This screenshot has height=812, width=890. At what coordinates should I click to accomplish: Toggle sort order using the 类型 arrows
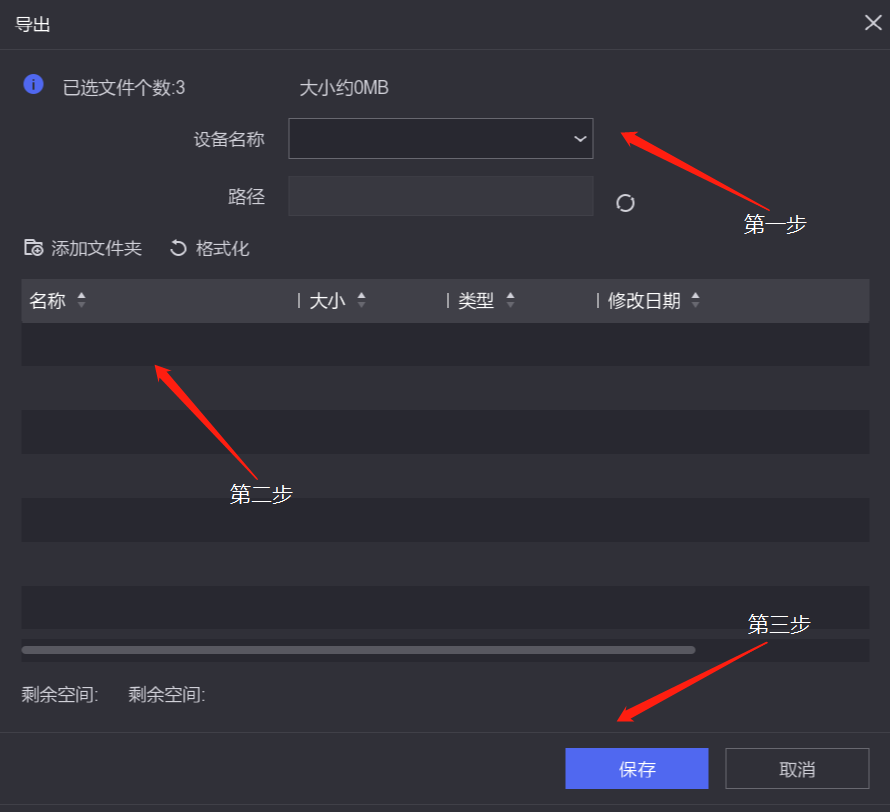511,300
